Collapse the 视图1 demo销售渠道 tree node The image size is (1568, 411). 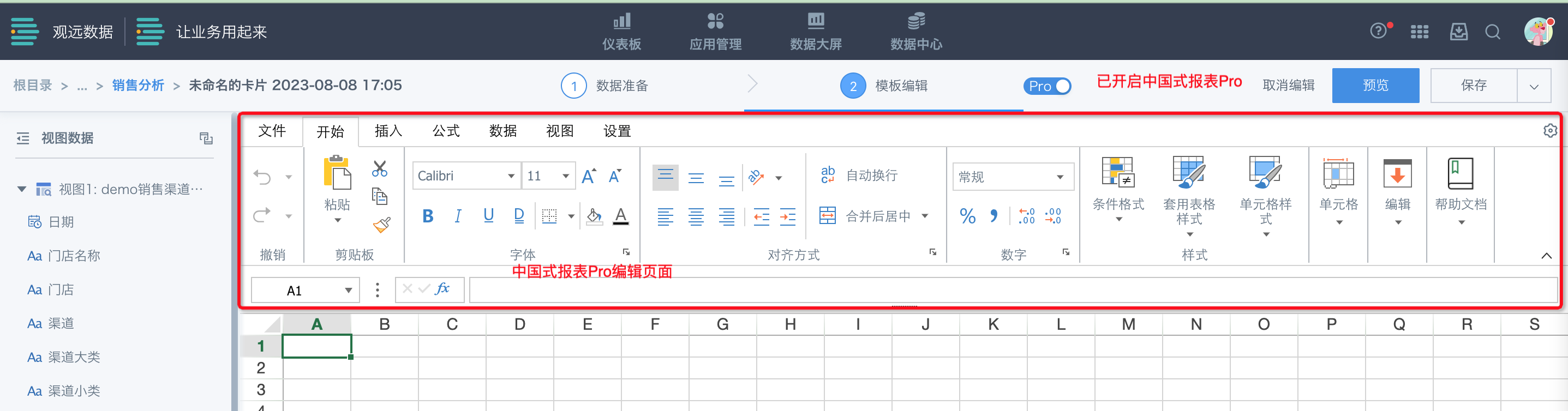click(x=22, y=189)
